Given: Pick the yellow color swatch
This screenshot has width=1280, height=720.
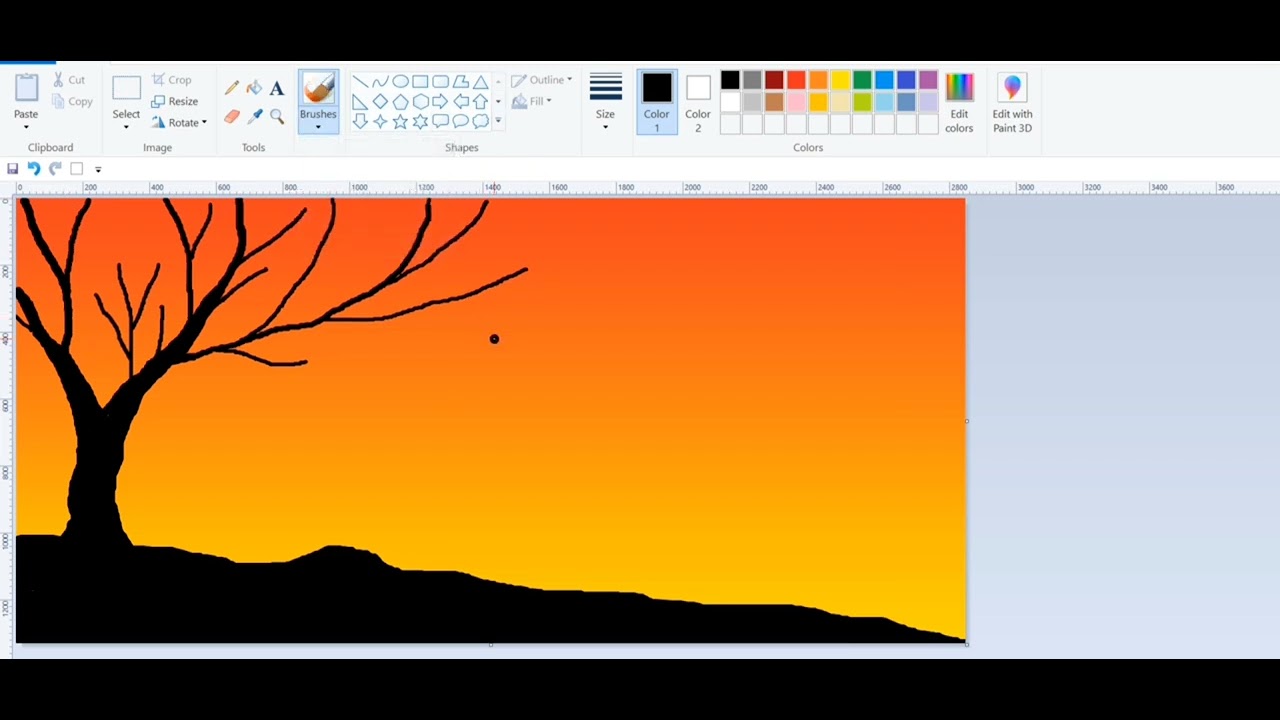Looking at the screenshot, I should point(840,80).
